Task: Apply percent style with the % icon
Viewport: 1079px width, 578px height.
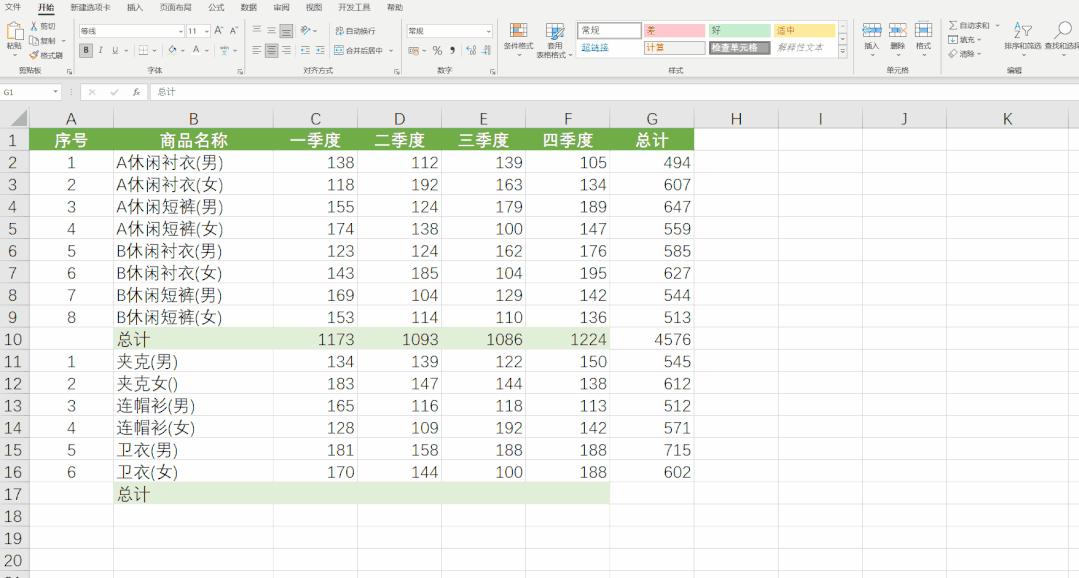Action: coord(437,50)
